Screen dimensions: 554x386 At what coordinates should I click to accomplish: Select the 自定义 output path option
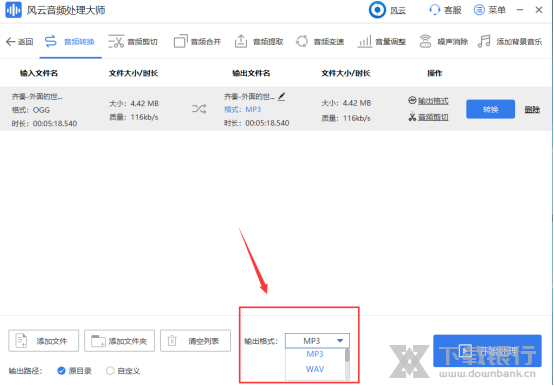coord(123,371)
